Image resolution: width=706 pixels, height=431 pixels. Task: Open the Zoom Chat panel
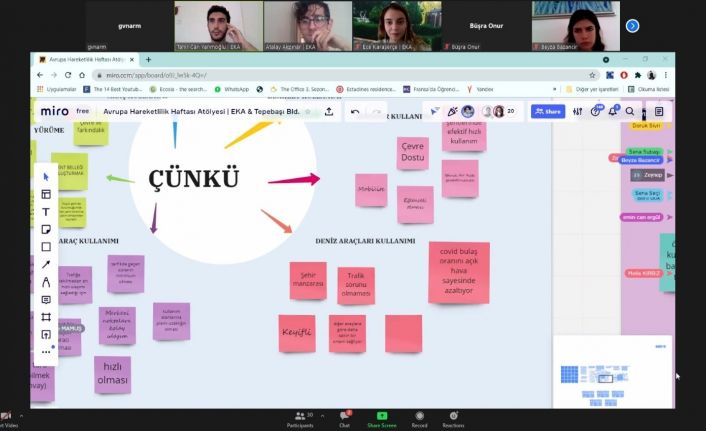(344, 419)
